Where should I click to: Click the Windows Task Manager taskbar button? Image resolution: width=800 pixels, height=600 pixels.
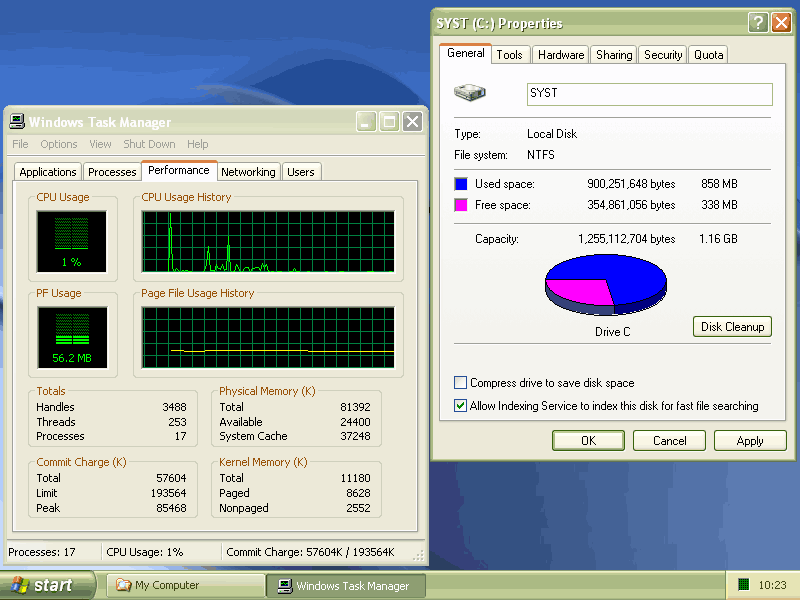[x=346, y=586]
